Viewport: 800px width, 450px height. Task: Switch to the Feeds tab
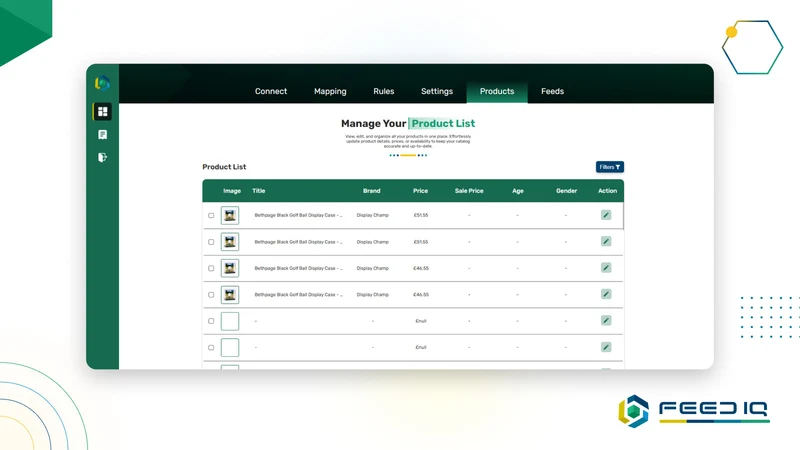tap(553, 91)
